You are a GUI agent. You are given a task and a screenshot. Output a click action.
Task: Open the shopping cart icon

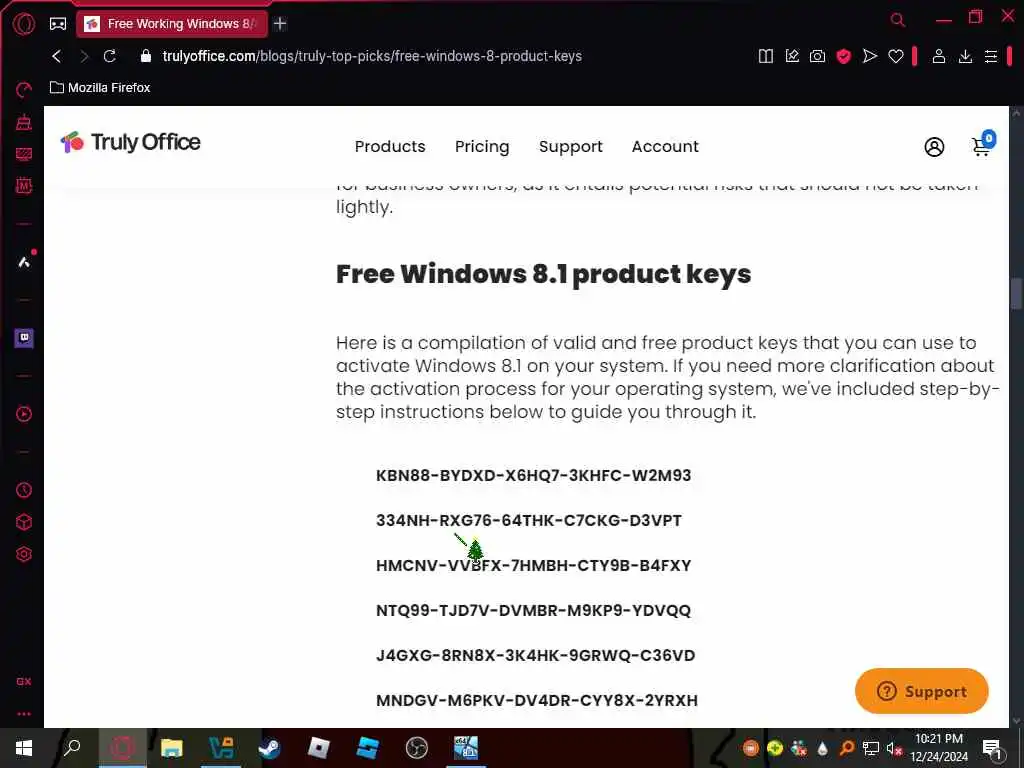tap(982, 145)
